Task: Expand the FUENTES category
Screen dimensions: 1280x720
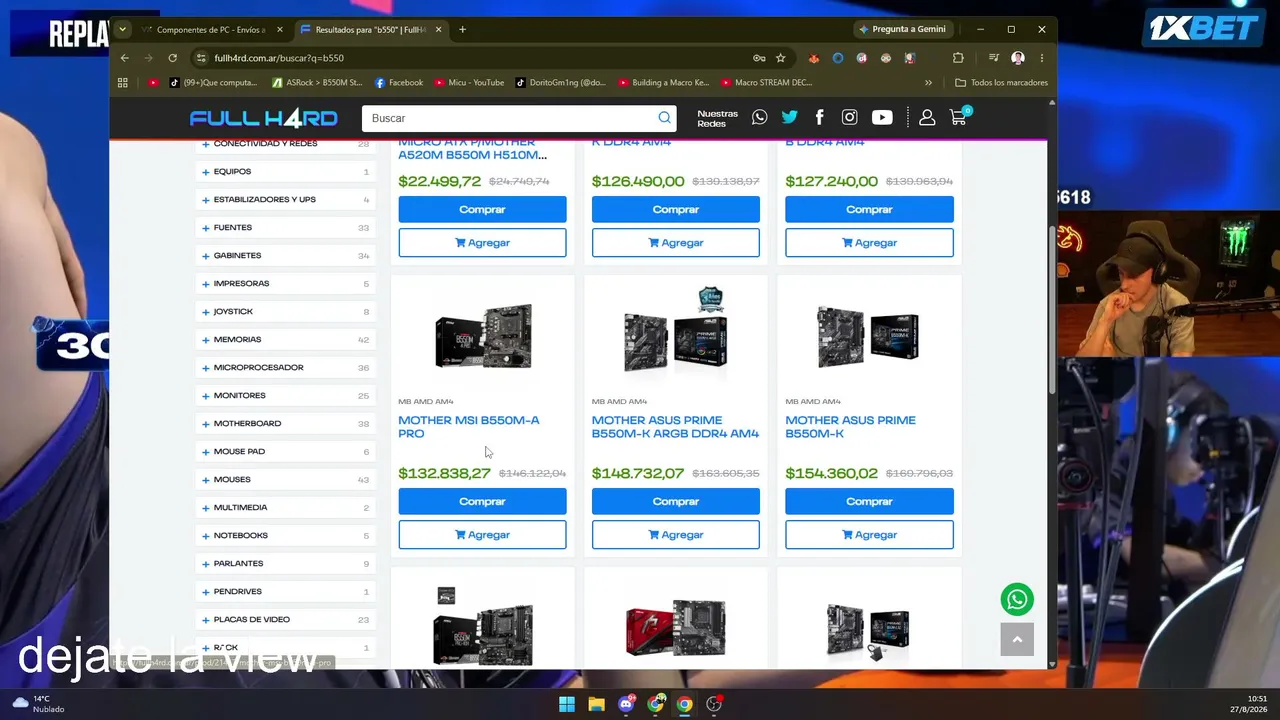Action: pyautogui.click(x=285, y=228)
